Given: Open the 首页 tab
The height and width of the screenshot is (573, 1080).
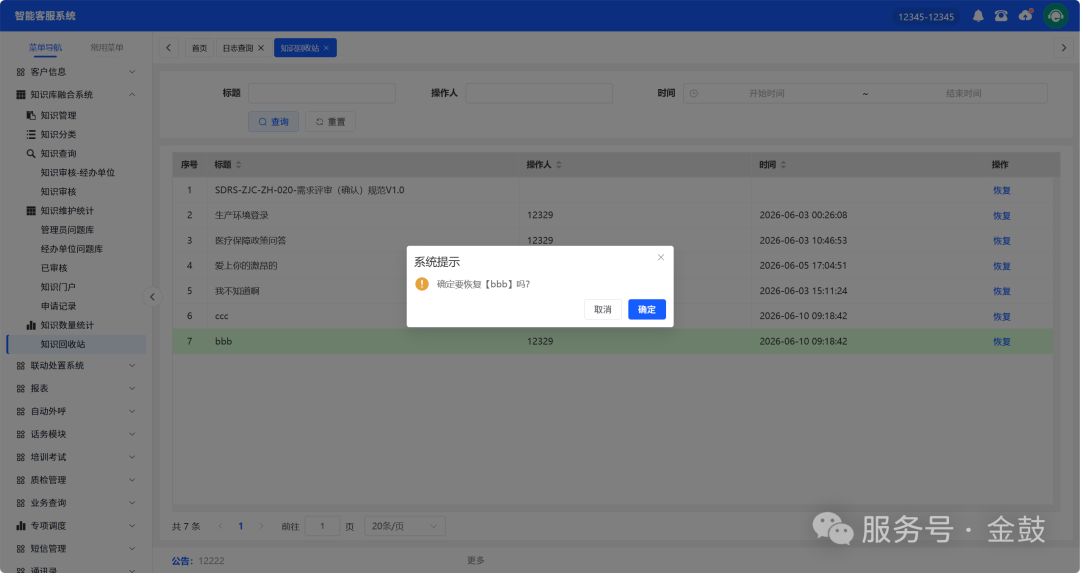Looking at the screenshot, I should tap(199, 48).
